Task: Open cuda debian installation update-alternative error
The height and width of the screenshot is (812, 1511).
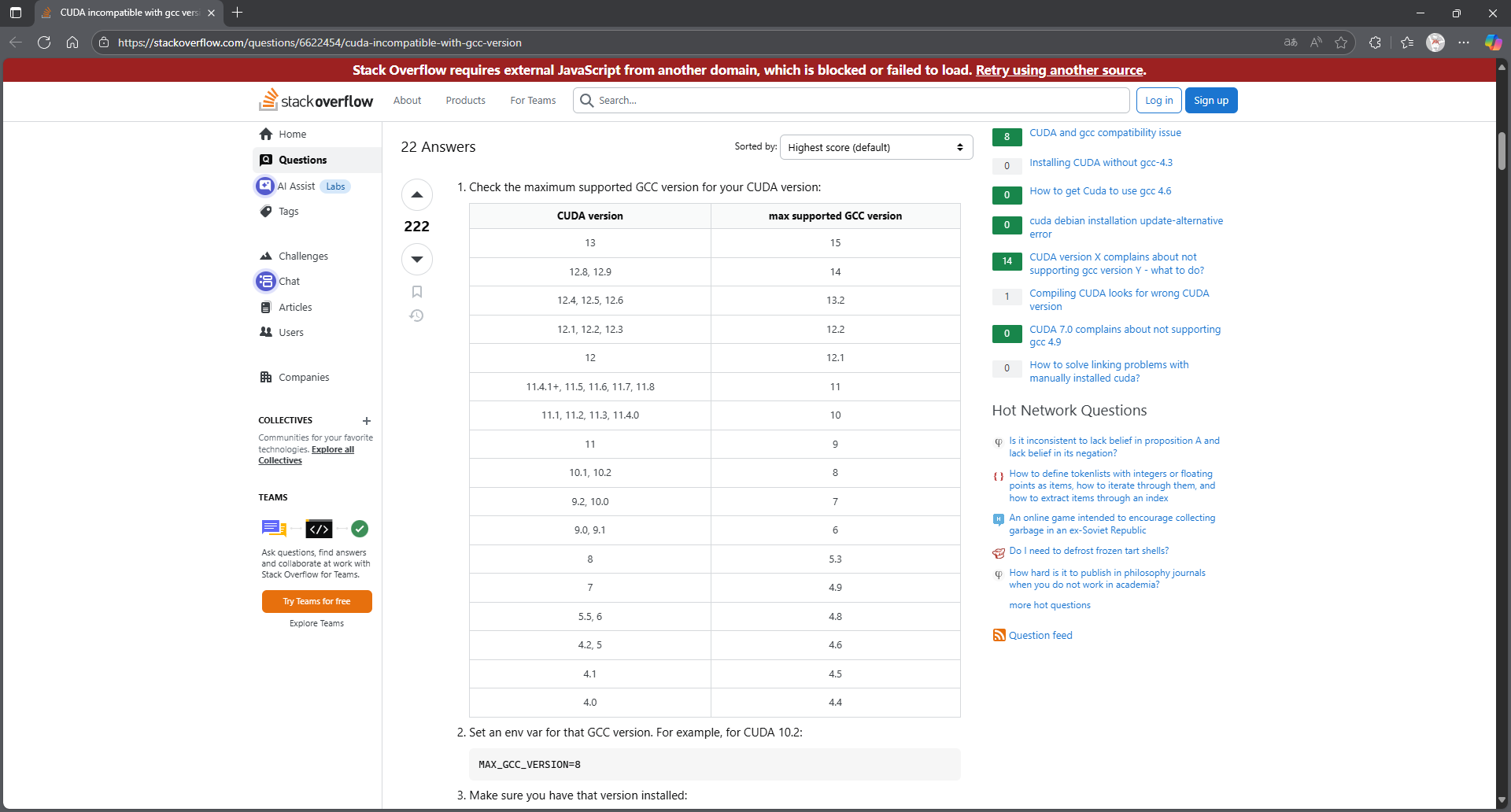Action: [1126, 227]
